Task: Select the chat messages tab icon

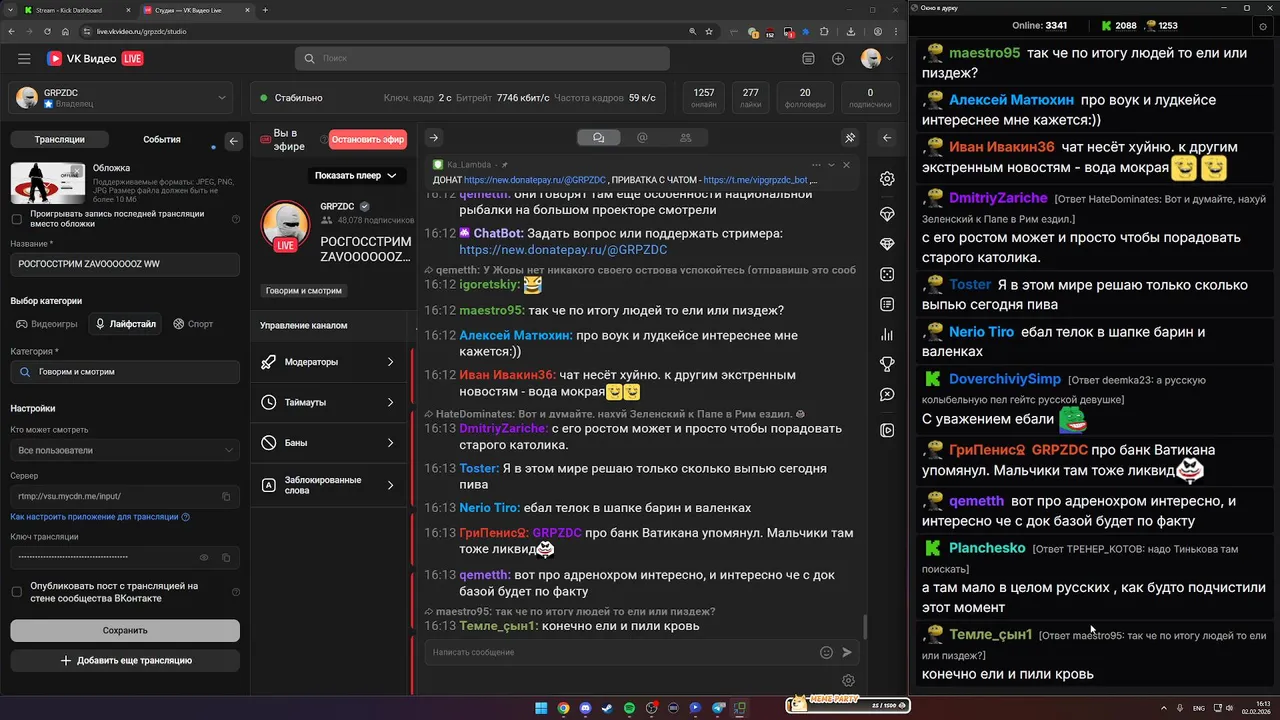Action: [x=598, y=138]
